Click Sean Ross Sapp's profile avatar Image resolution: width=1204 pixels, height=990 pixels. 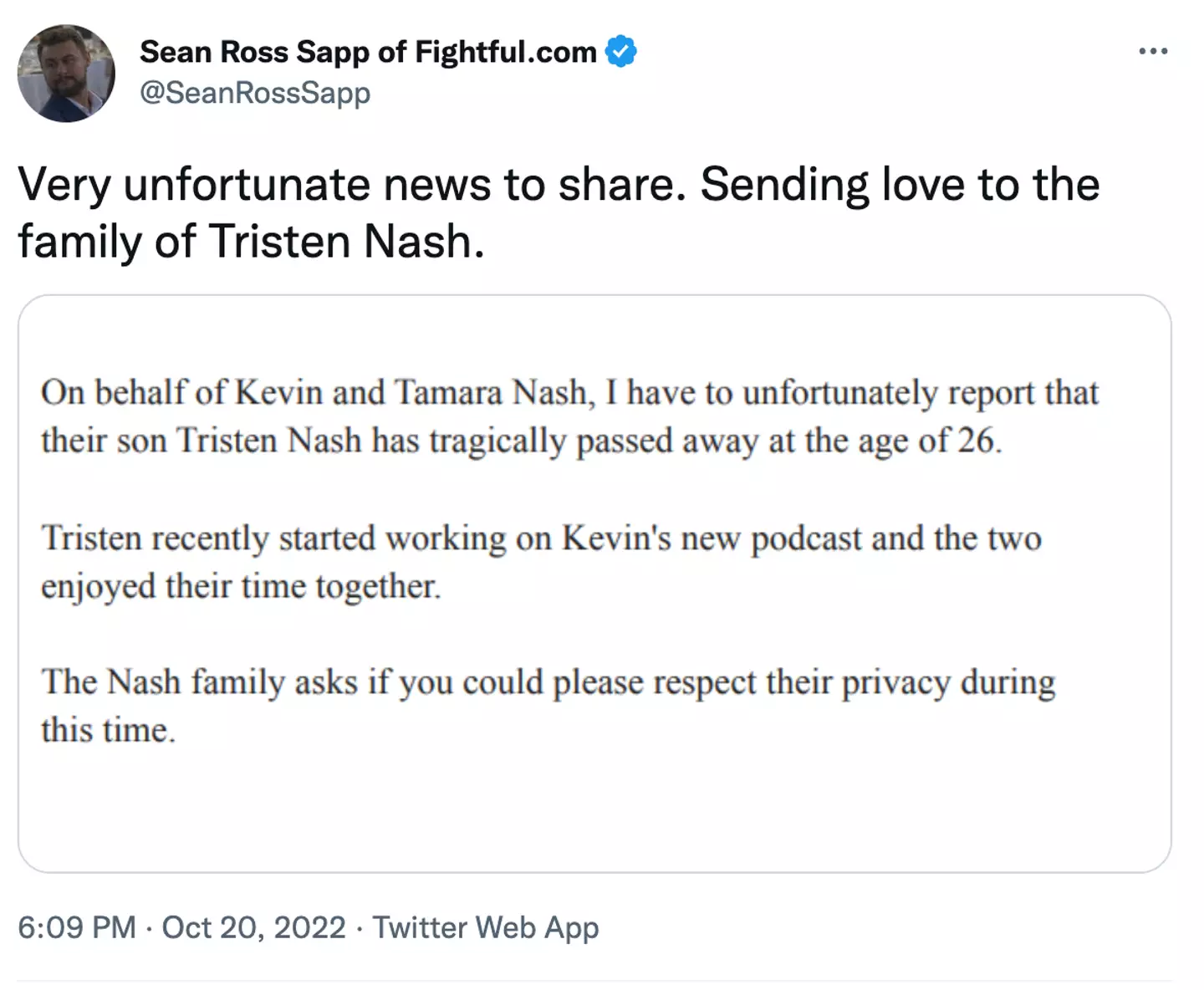66,74
